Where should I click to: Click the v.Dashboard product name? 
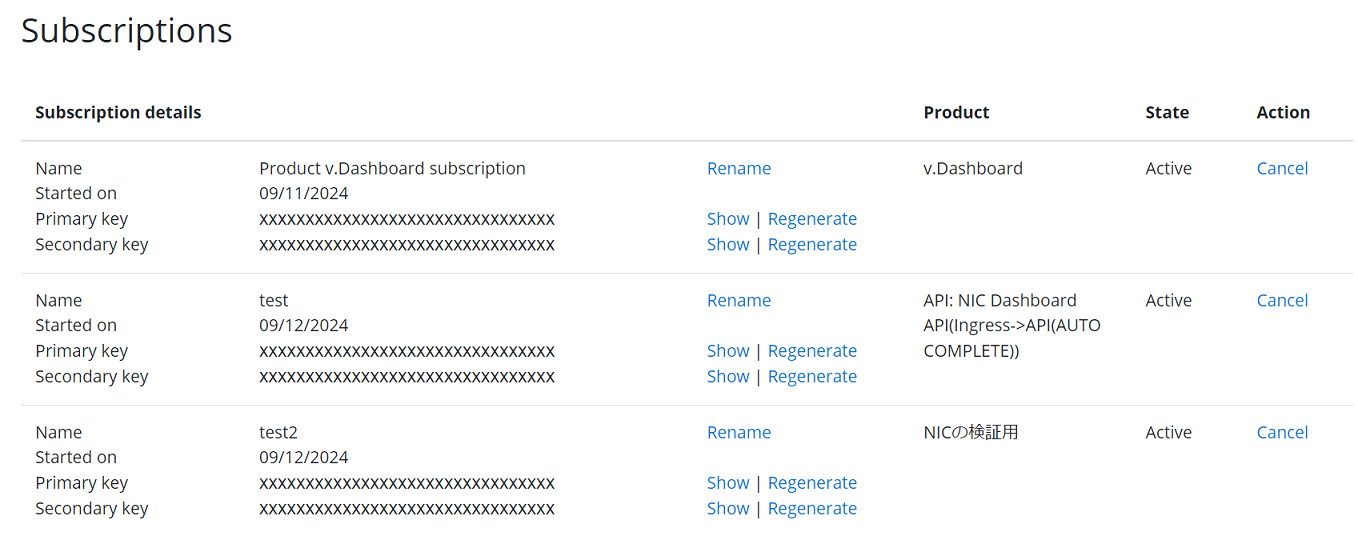click(x=972, y=168)
